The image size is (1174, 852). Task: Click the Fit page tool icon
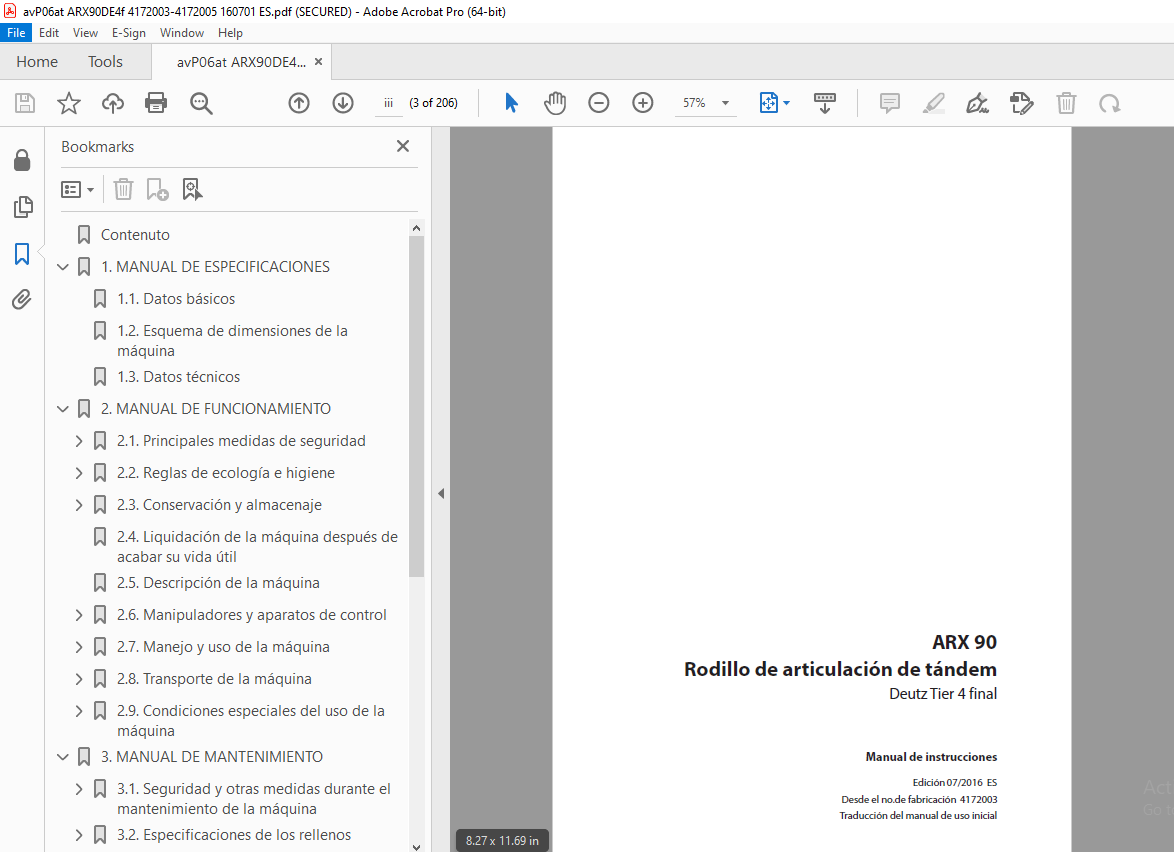768,103
